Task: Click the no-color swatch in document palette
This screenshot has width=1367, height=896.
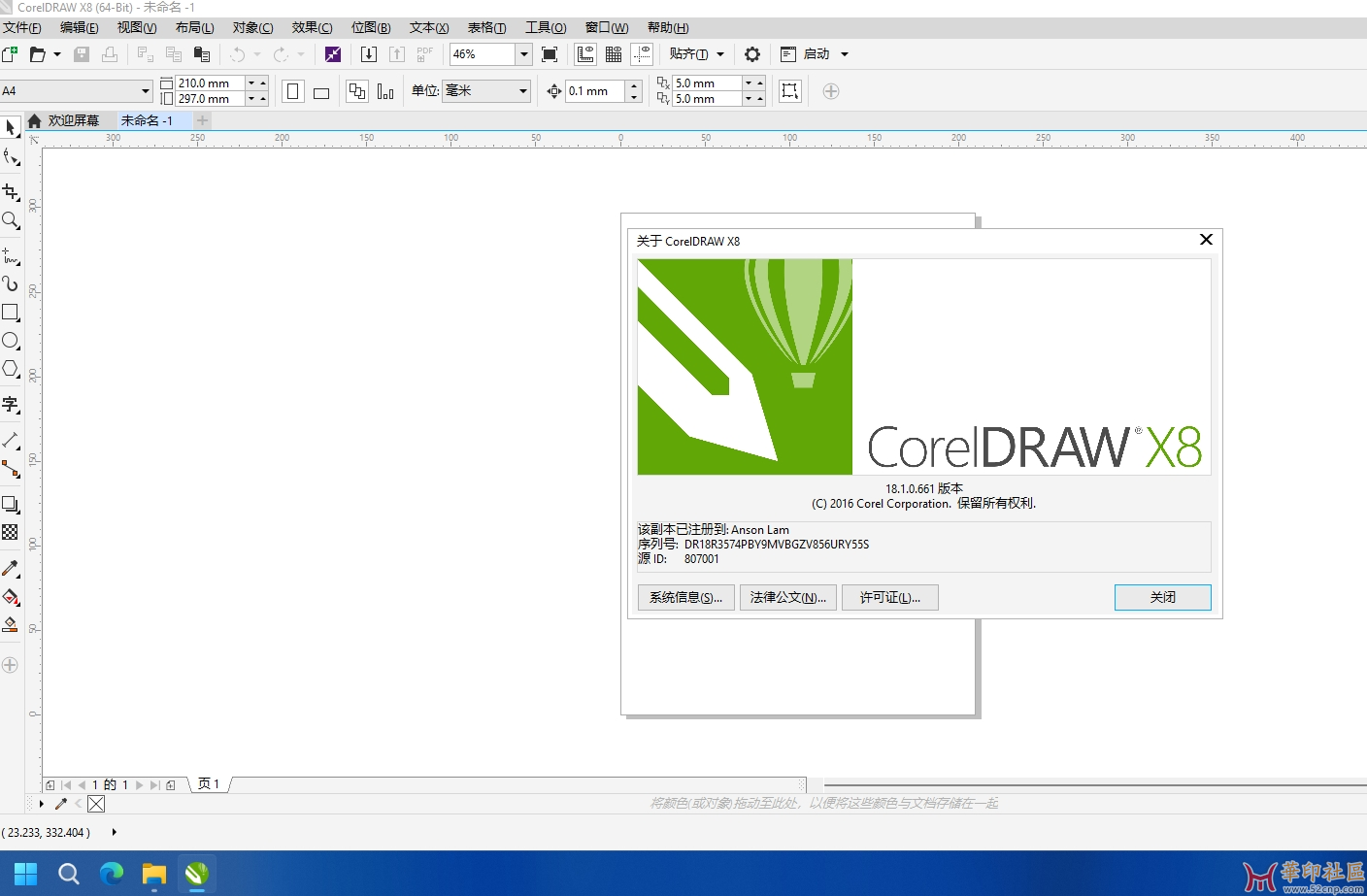Action: (96, 804)
